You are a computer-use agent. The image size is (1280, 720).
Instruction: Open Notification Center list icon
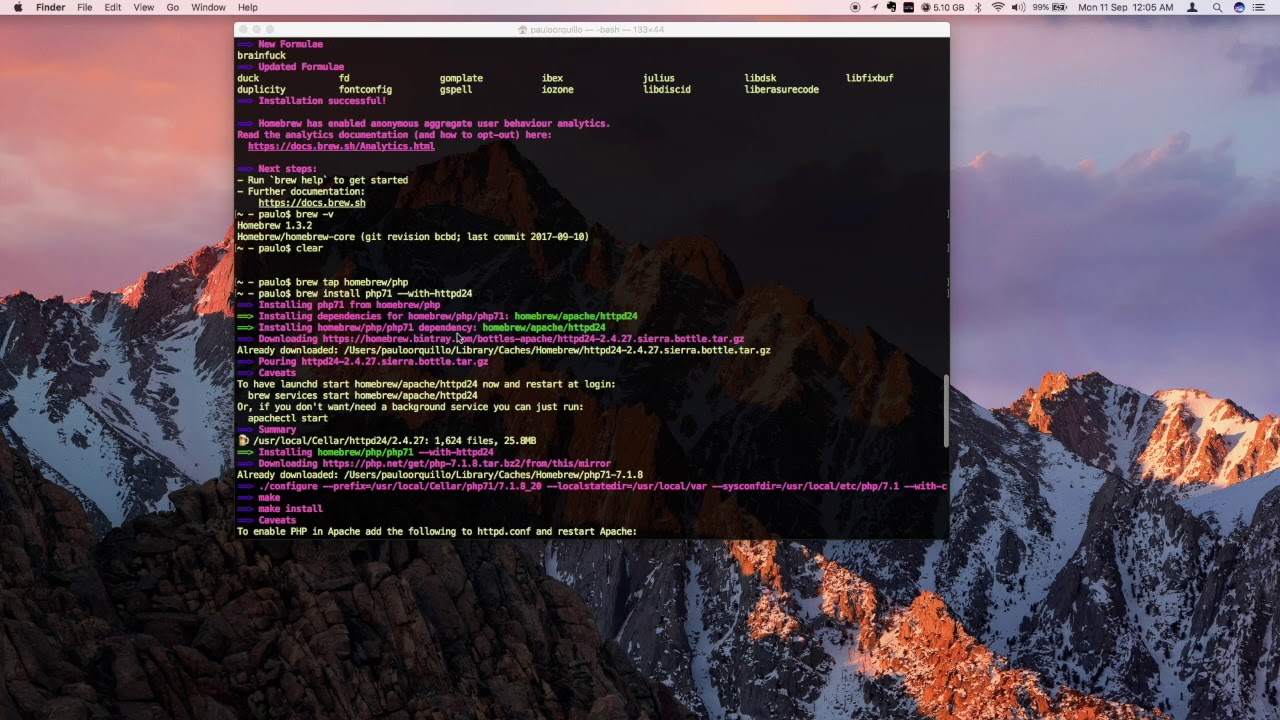coord(1258,7)
